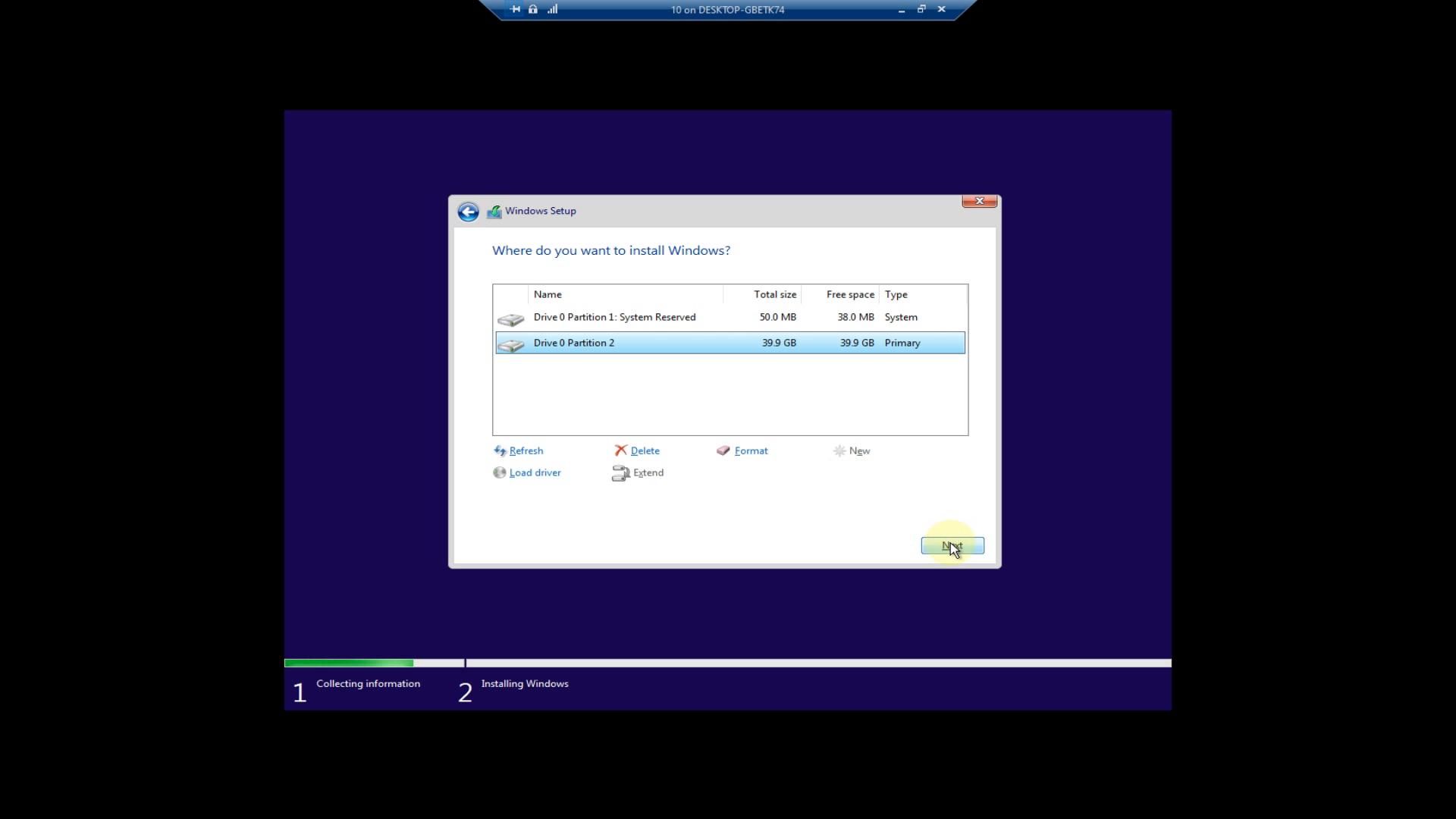Click the Type column header
This screenshot has height=819, width=1456.
(x=923, y=294)
